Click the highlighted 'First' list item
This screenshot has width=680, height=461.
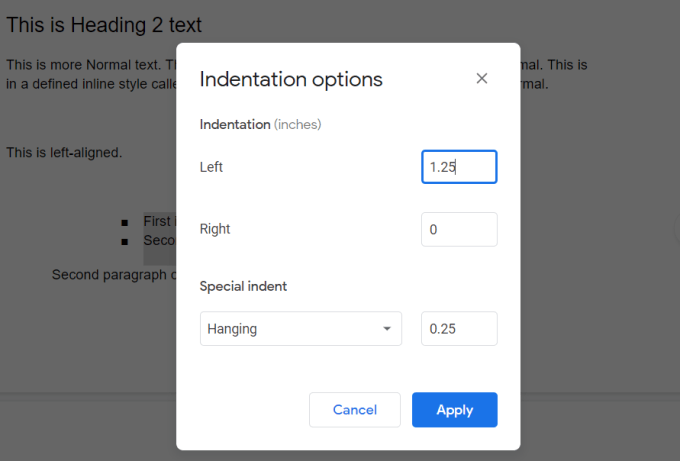159,221
